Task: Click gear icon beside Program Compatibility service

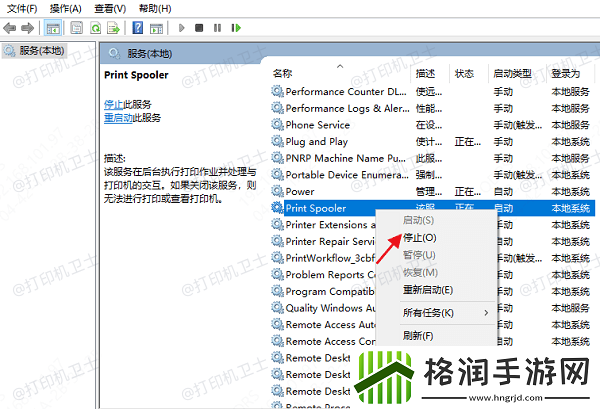Action: [x=277, y=291]
